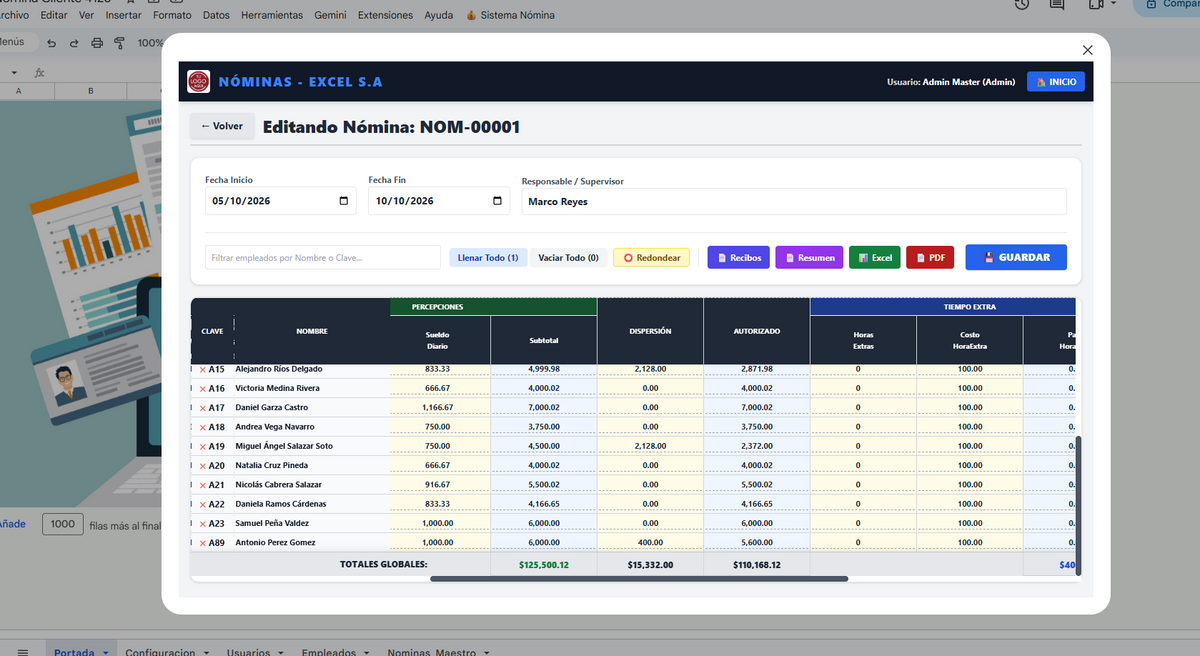
Task: Open Configuracion sheet tab dropdown arrow
Action: tap(206, 652)
